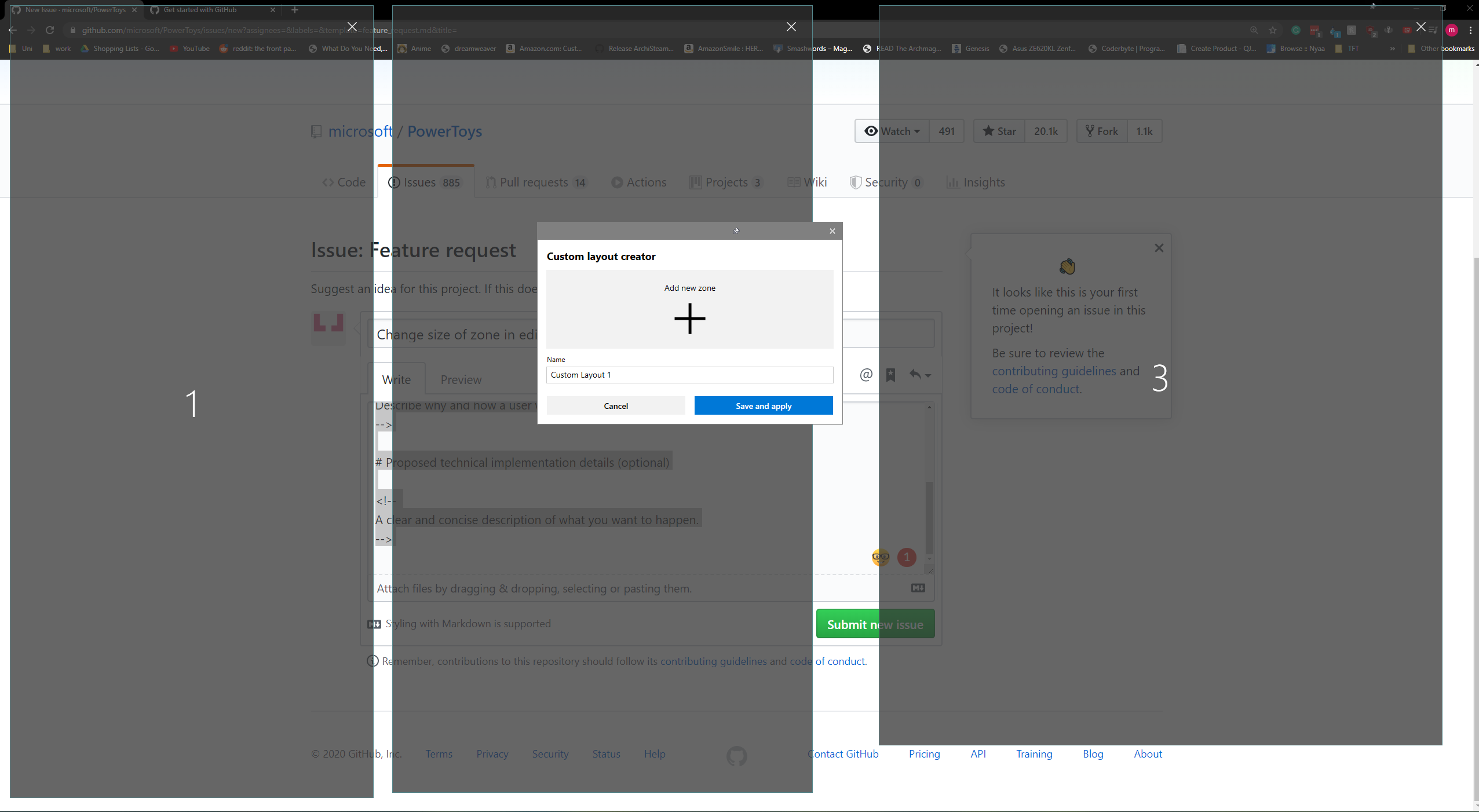
Task: Close the Custom layout creator dialog
Action: click(x=832, y=231)
